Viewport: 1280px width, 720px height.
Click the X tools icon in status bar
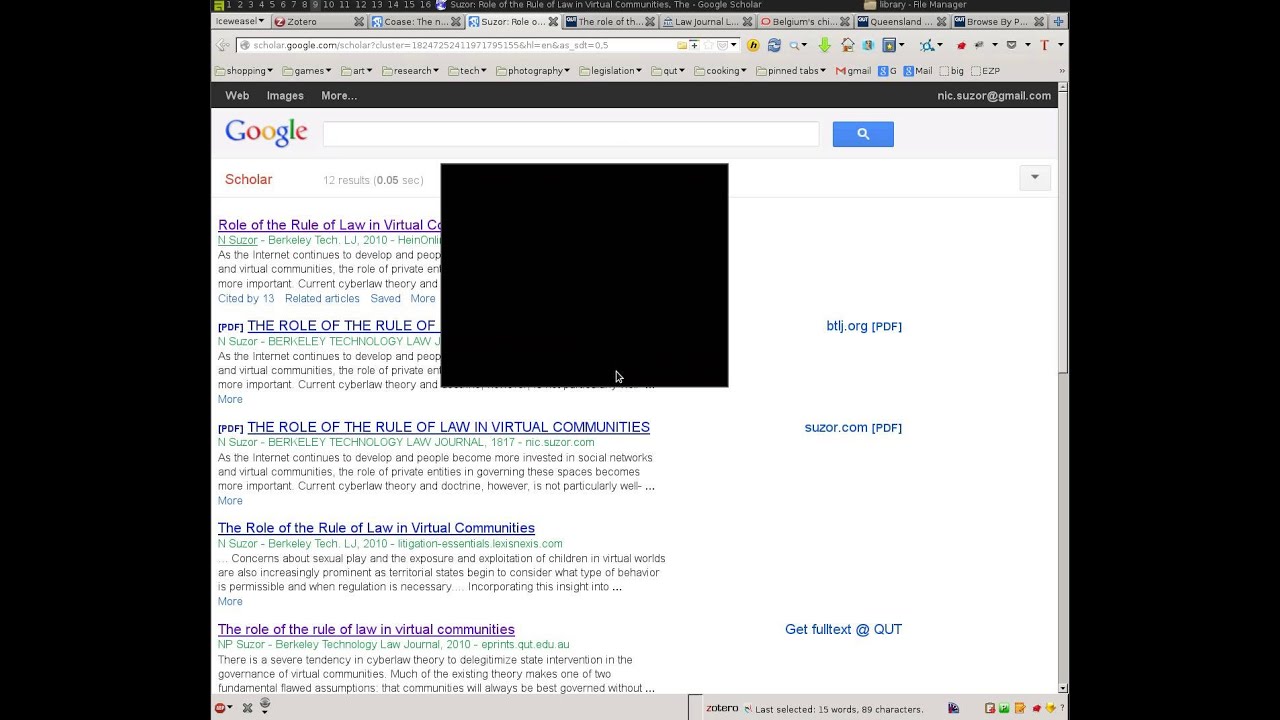coord(247,708)
